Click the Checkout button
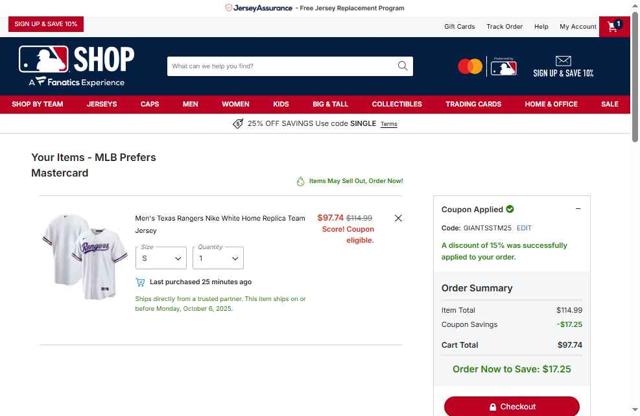 click(512, 406)
